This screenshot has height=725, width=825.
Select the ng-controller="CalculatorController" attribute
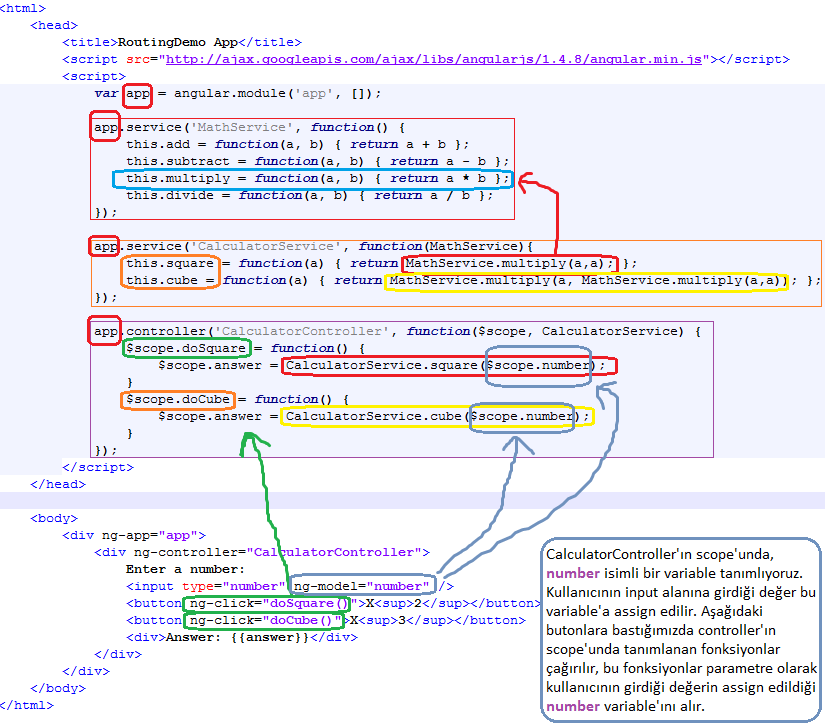coord(277,552)
